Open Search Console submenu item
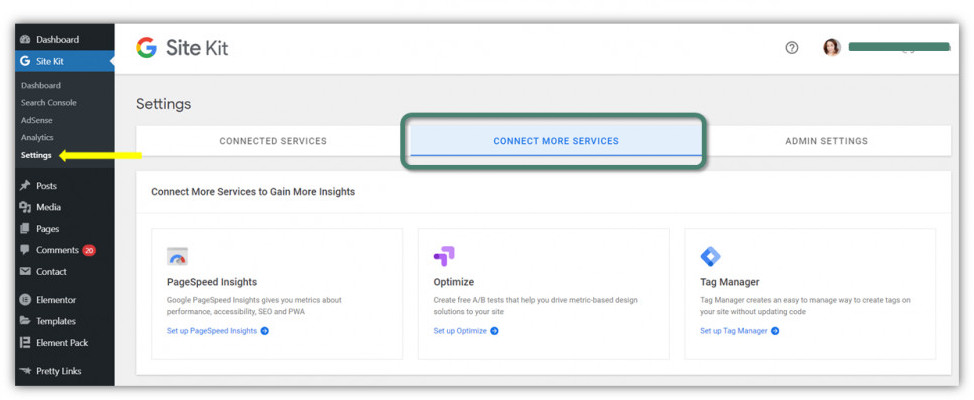 49,102
